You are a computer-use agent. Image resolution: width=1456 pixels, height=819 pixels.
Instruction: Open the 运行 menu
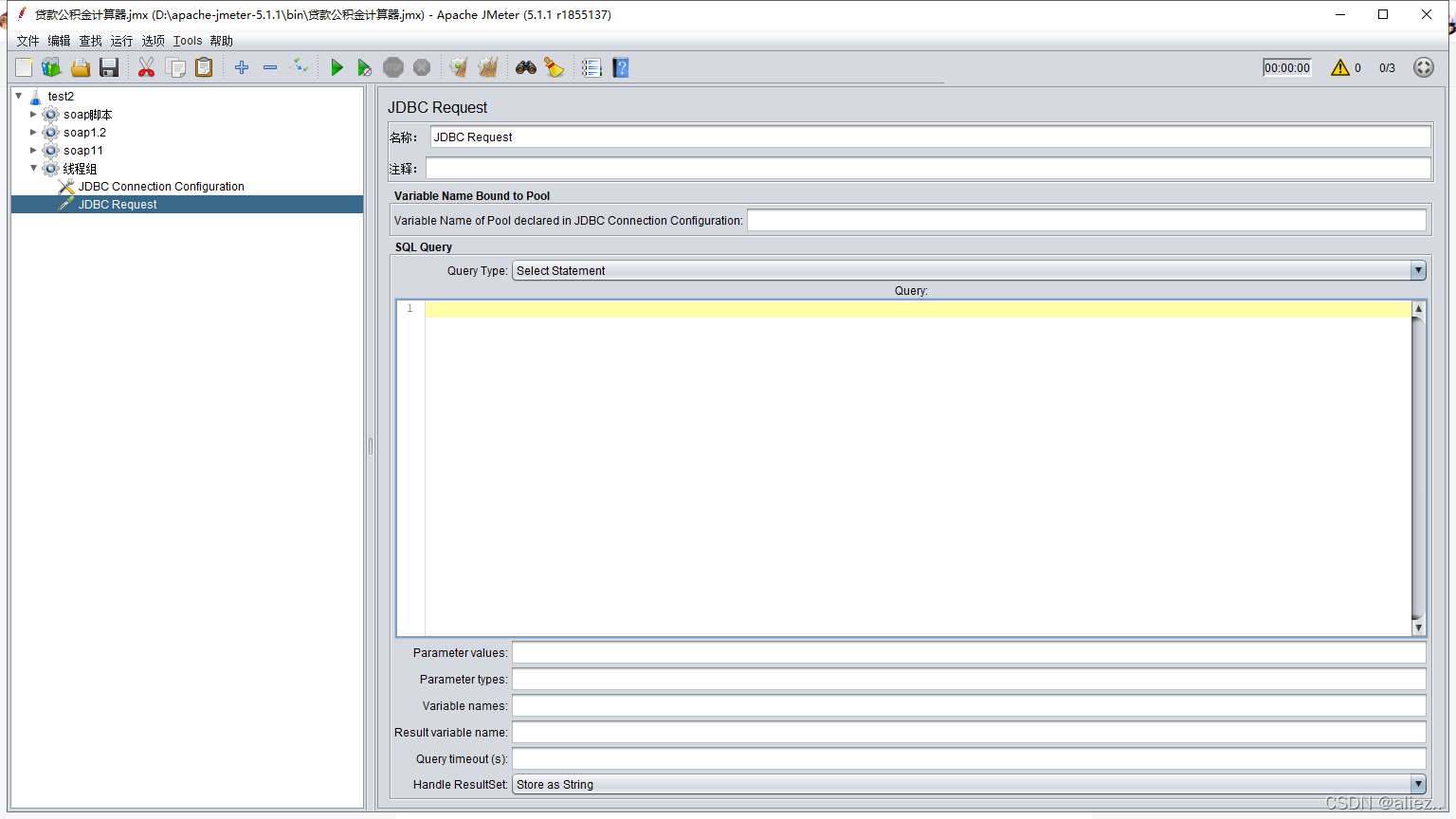tap(121, 41)
